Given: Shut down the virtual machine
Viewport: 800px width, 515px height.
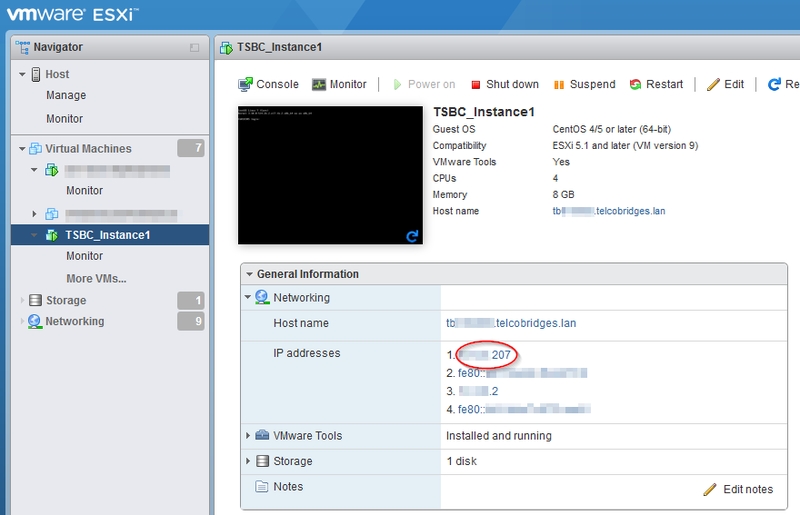Looking at the screenshot, I should (x=504, y=85).
